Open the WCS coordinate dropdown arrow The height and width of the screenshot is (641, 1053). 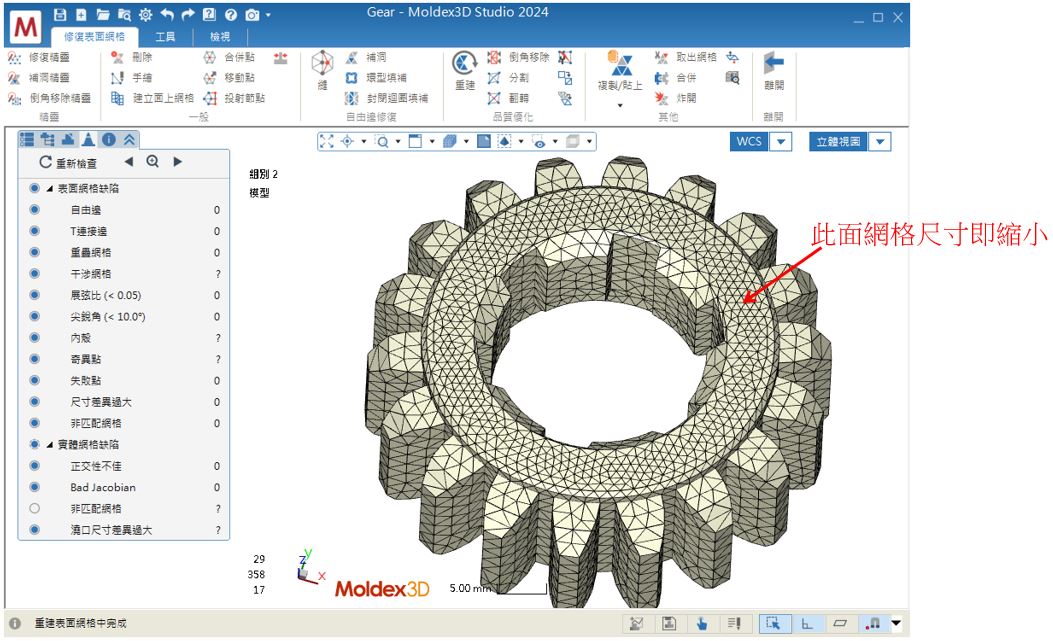click(780, 142)
